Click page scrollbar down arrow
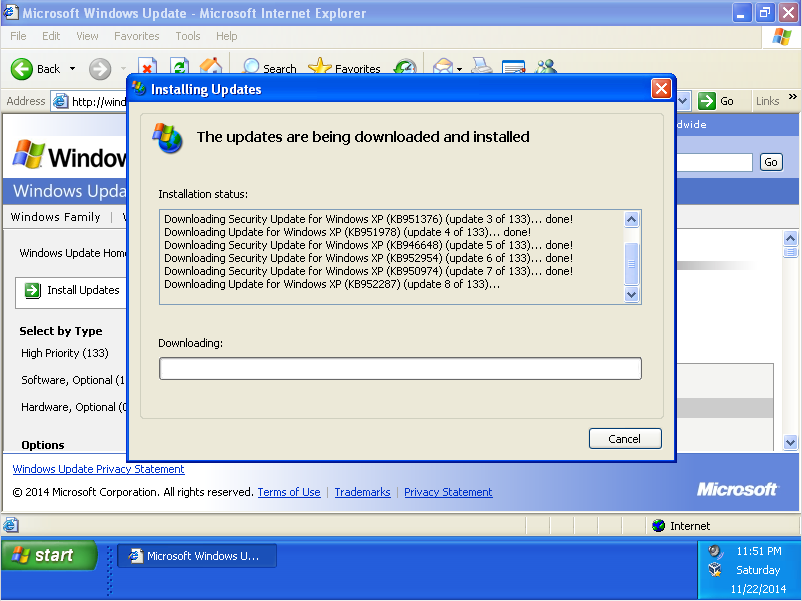The image size is (802, 601). (790, 442)
